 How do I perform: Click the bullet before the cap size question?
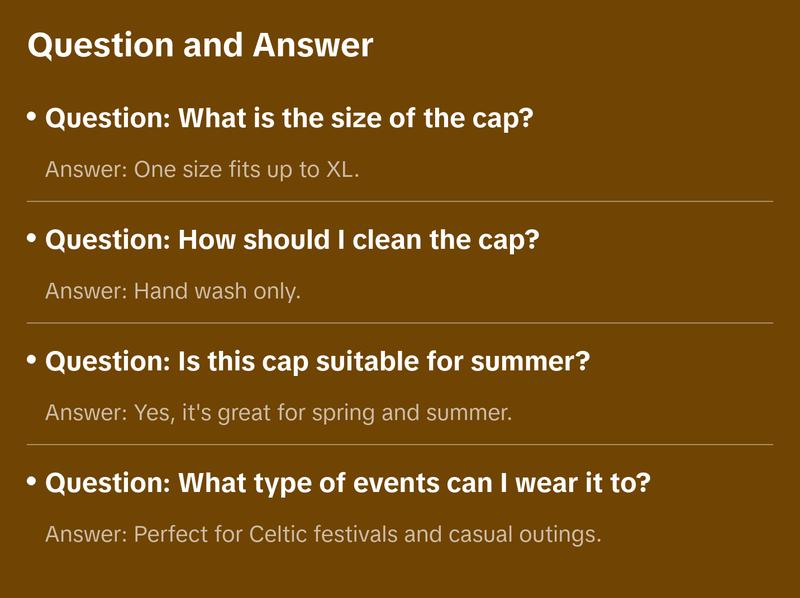pyautogui.click(x=32, y=118)
